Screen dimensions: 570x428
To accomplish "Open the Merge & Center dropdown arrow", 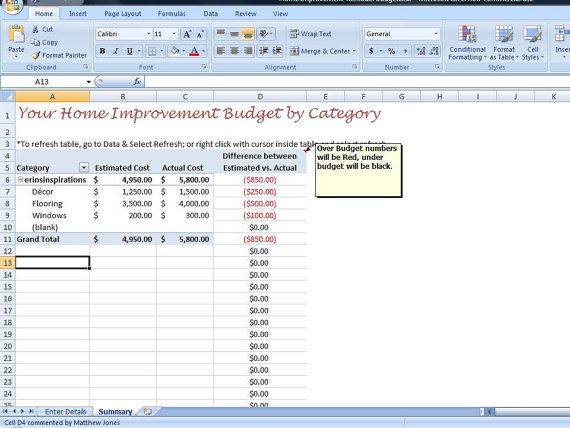I will tap(354, 51).
